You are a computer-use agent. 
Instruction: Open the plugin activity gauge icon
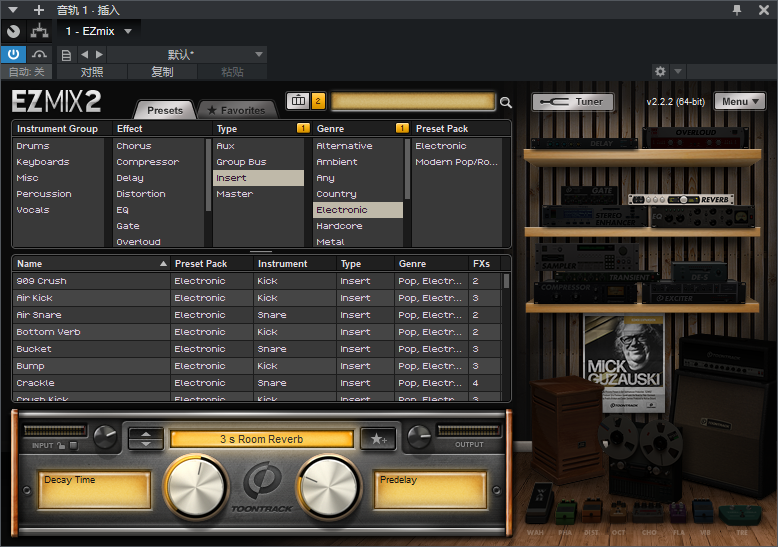(x=13, y=31)
